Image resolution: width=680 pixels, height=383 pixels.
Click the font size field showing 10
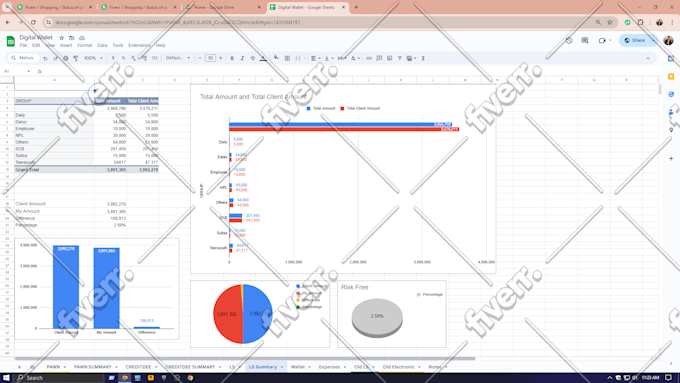[x=210, y=58]
